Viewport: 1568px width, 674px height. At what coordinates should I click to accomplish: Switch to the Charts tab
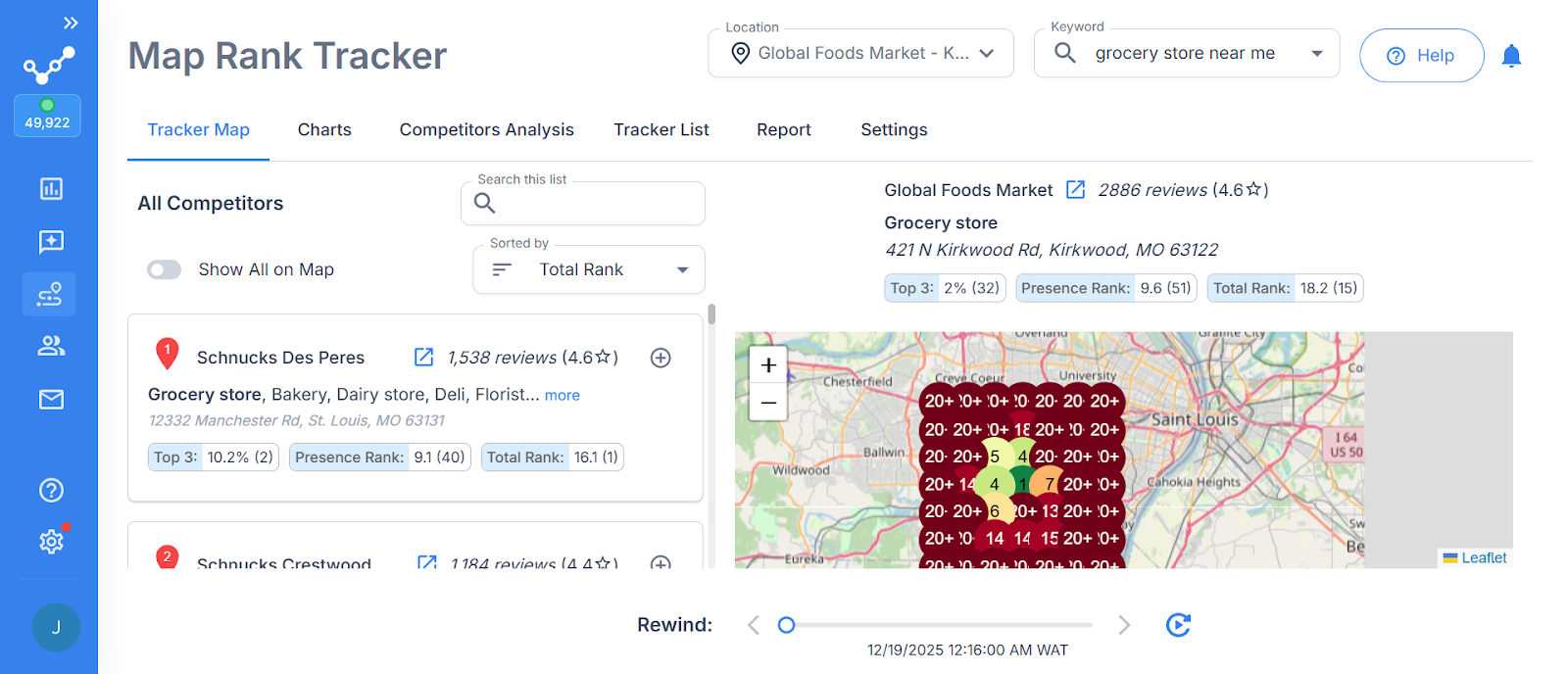324,129
